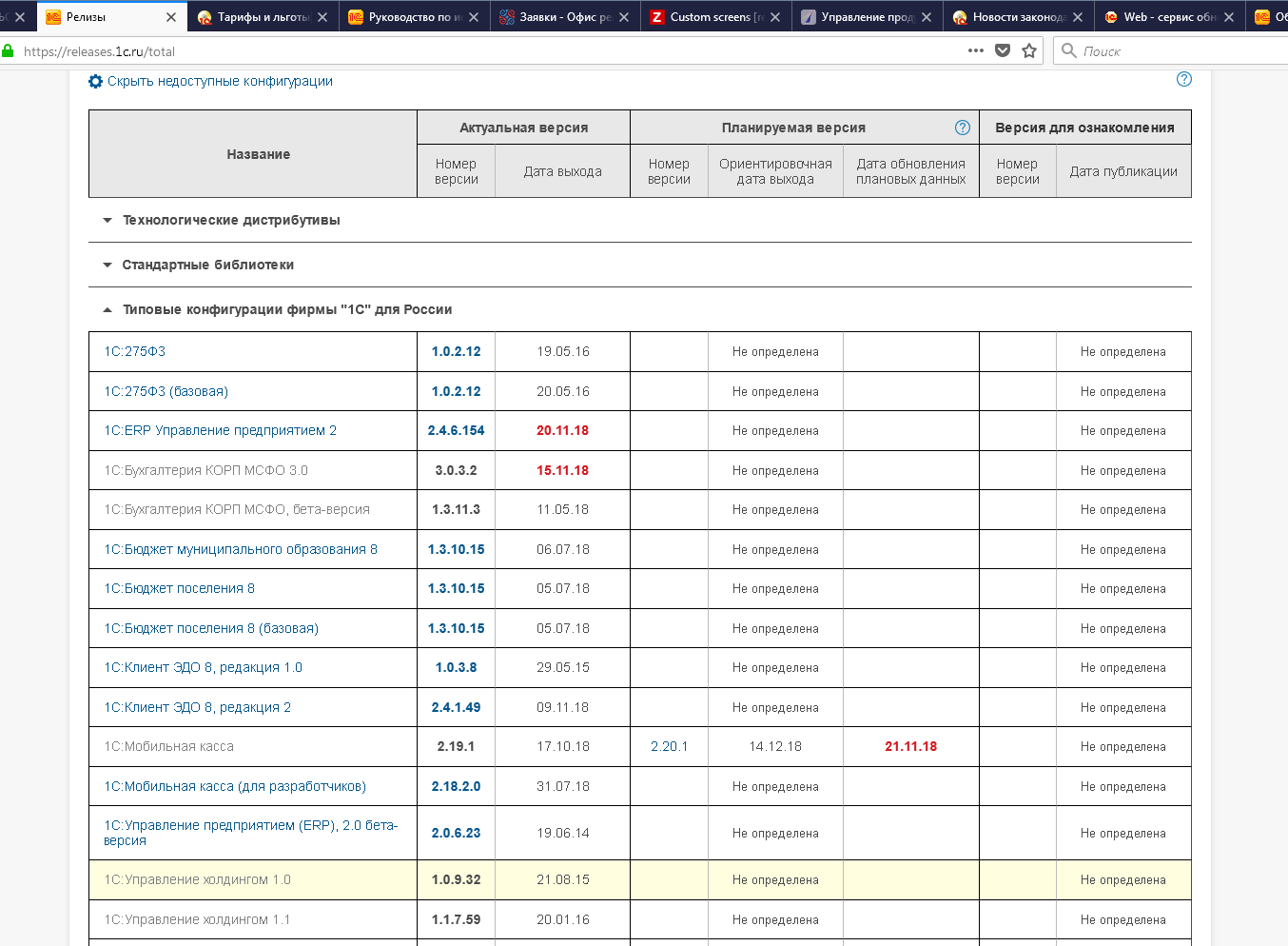Click 1С:Управление холдингом 1.0 row name
Viewport: 1288px width, 946px height.
pos(198,879)
